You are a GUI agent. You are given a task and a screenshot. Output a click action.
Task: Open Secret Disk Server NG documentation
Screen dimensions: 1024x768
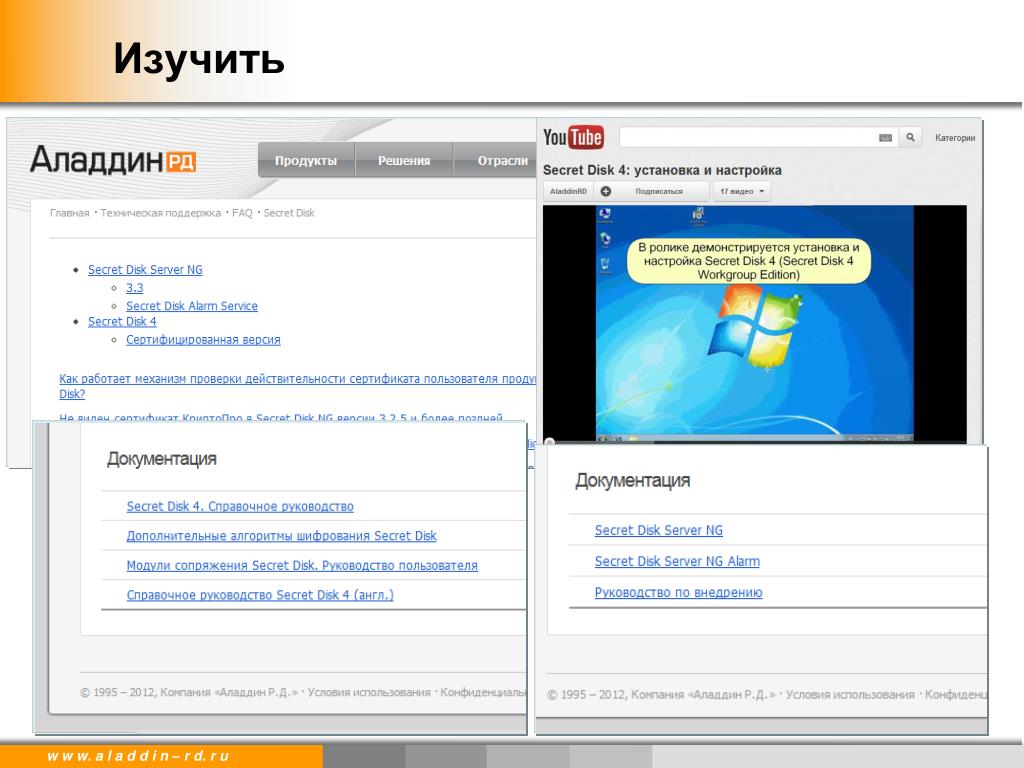click(x=658, y=530)
